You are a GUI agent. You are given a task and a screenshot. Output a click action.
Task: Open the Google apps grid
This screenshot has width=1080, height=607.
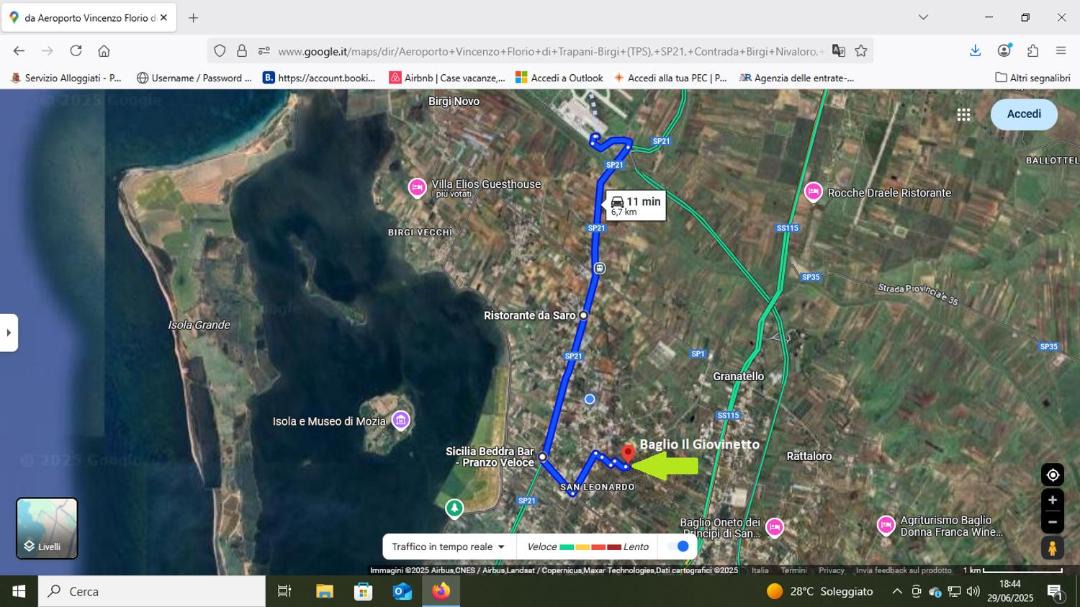click(963, 115)
